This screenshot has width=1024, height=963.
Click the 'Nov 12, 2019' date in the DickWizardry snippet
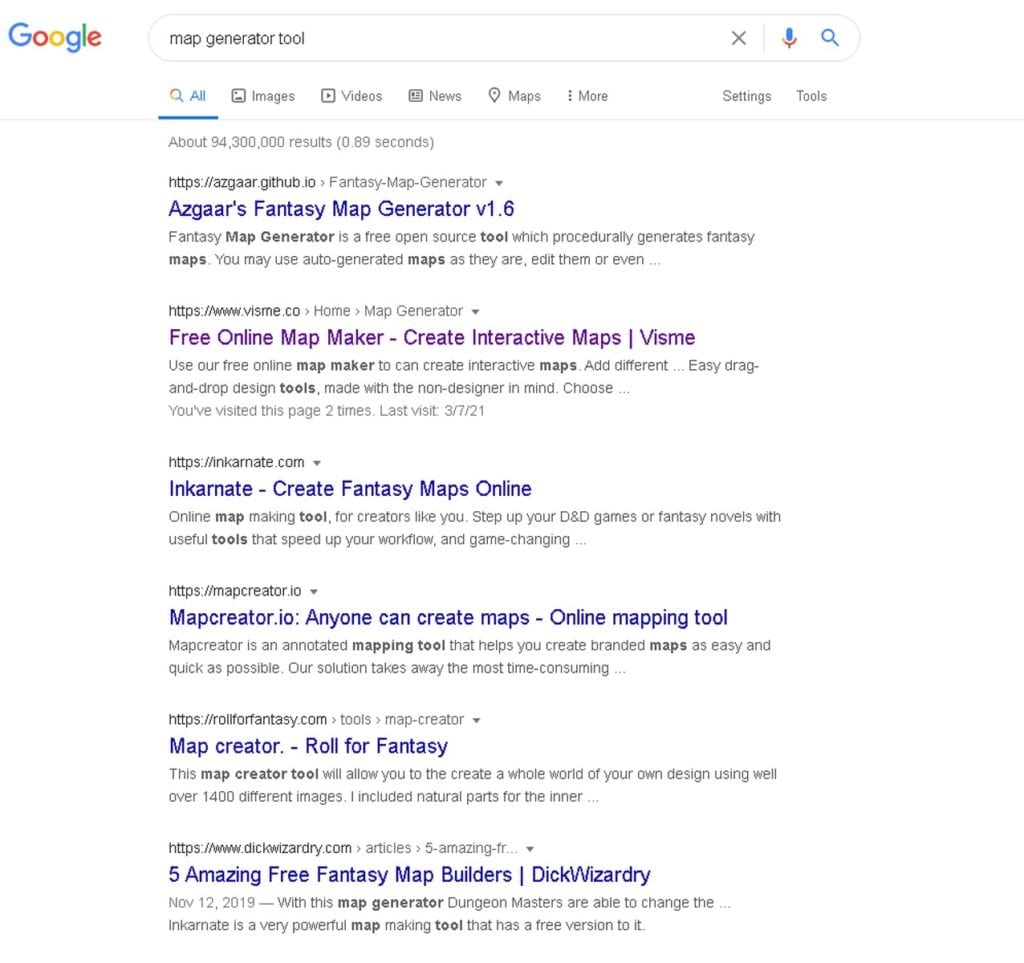pos(212,903)
